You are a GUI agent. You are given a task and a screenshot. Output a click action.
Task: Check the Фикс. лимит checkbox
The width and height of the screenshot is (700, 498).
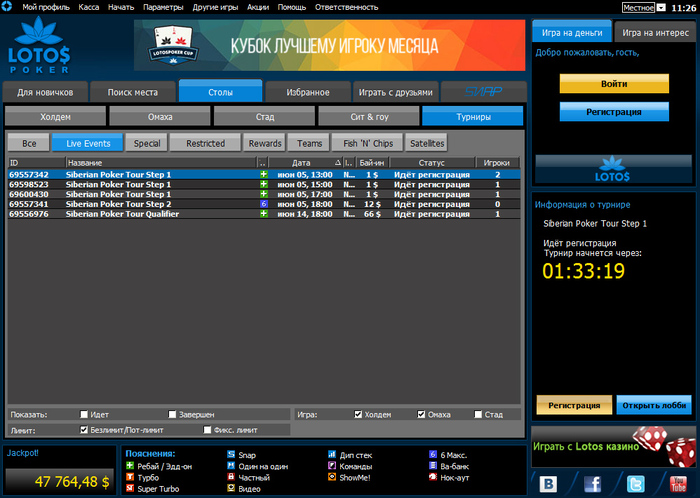pyautogui.click(x=207, y=430)
